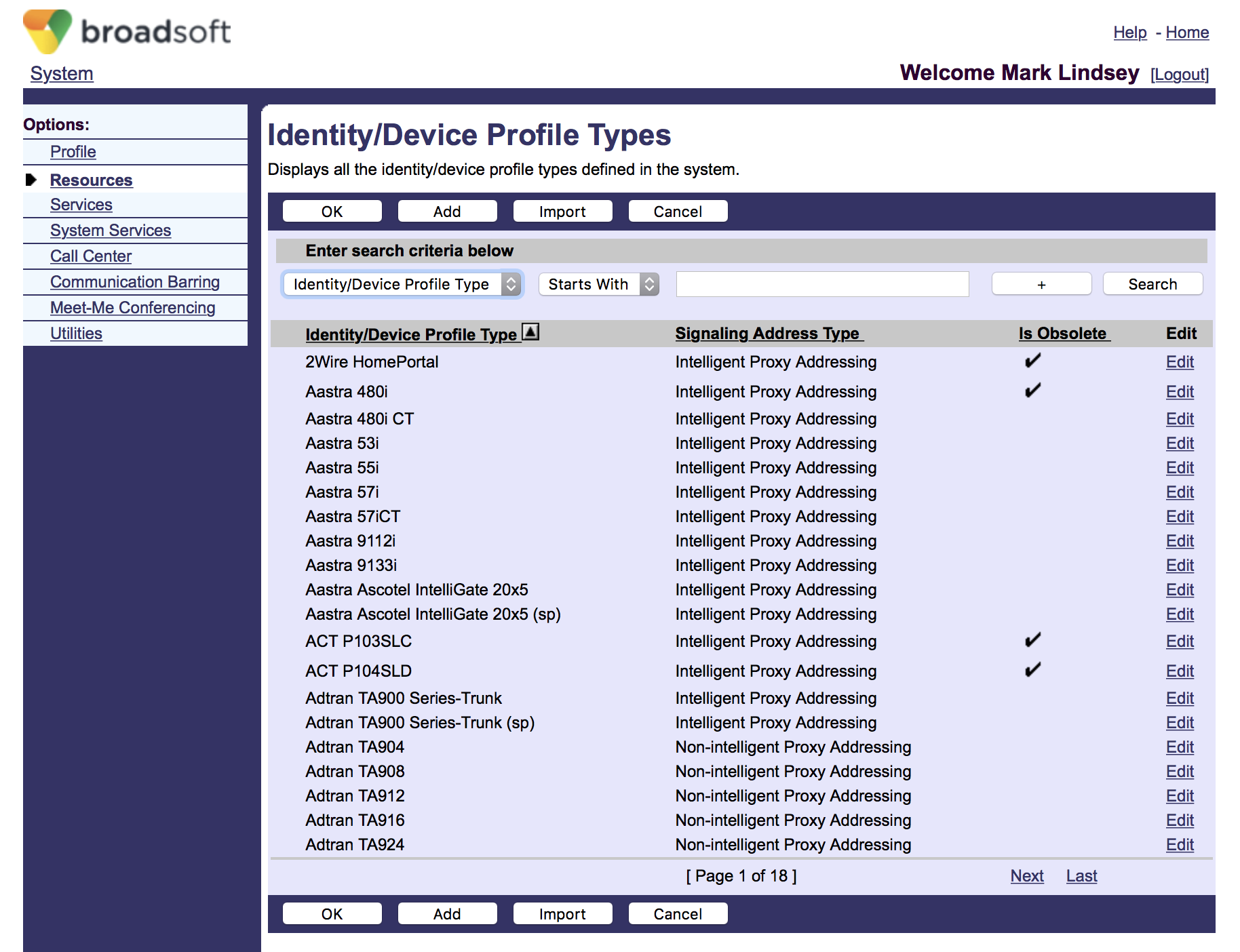This screenshot has width=1240, height=952.
Task: Open Communication Barring in sidebar
Action: pos(135,282)
